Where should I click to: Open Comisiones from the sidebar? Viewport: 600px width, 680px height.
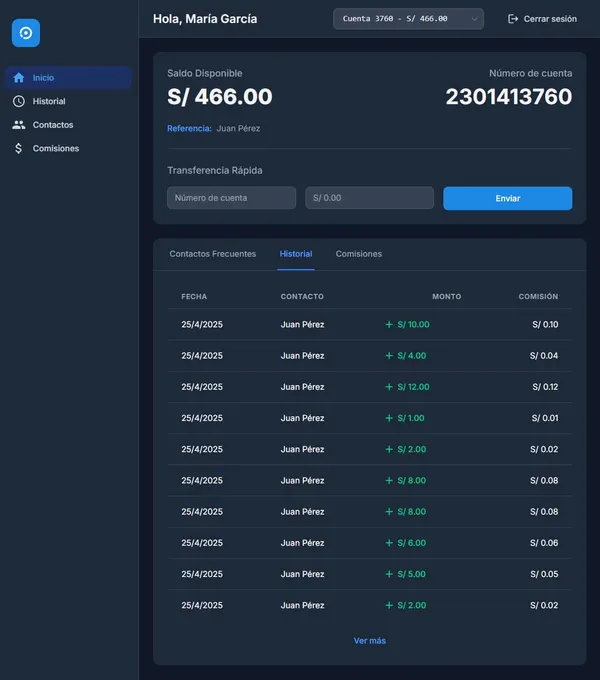click(68, 148)
